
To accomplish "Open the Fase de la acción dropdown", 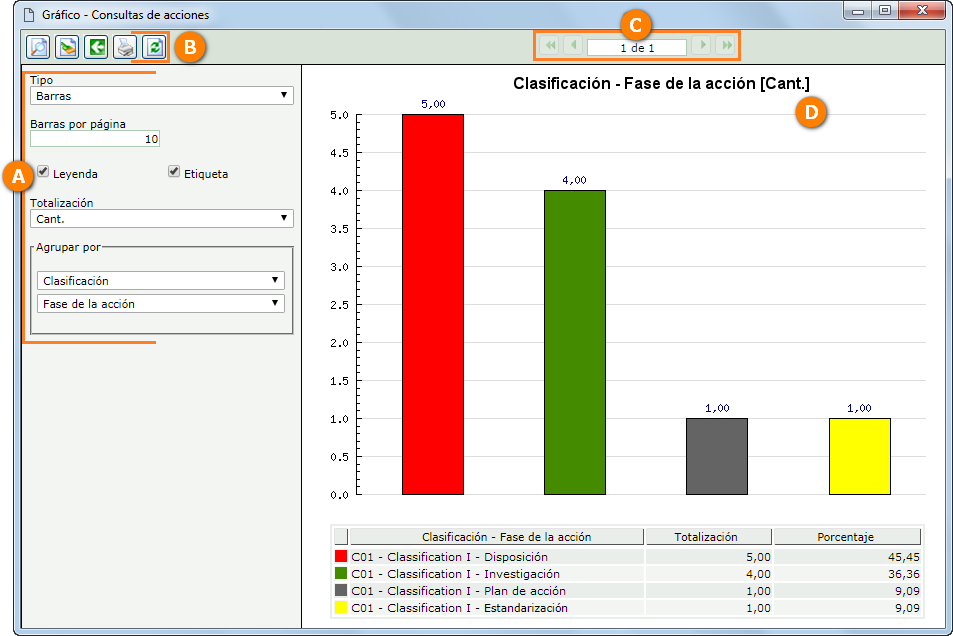I will pyautogui.click(x=160, y=303).
